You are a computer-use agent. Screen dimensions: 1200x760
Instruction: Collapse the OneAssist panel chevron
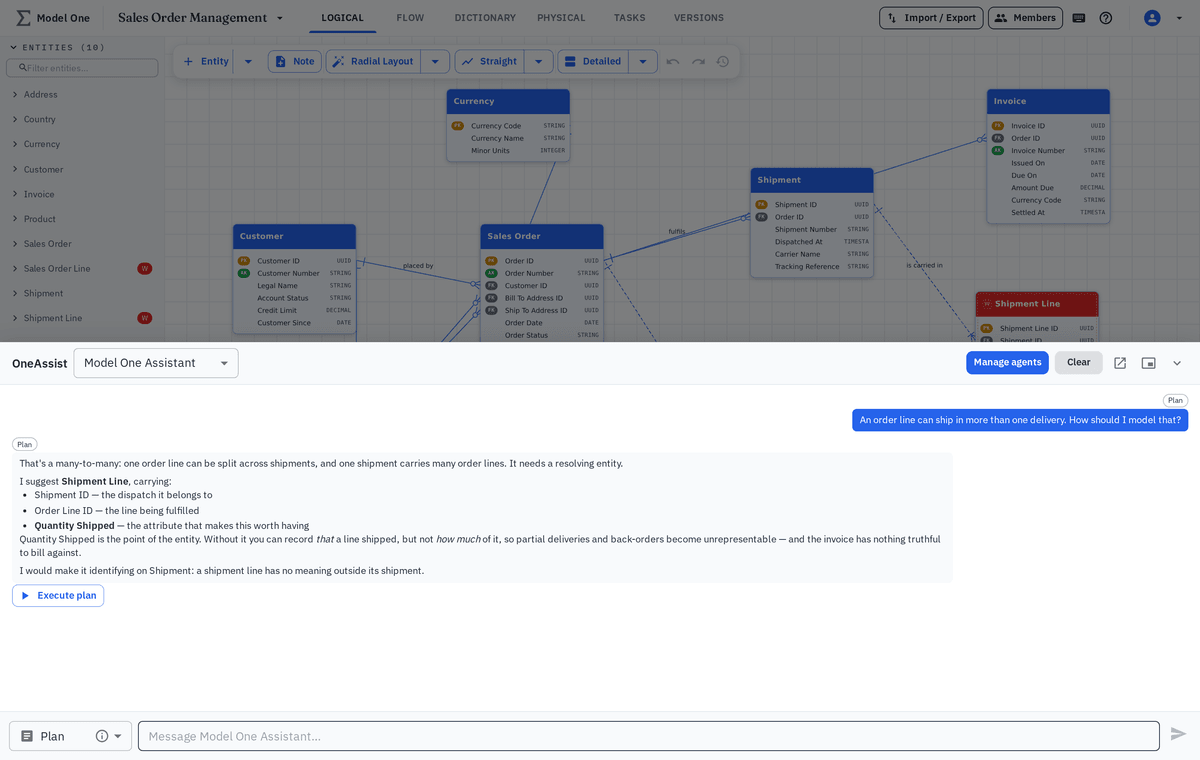coord(1177,363)
